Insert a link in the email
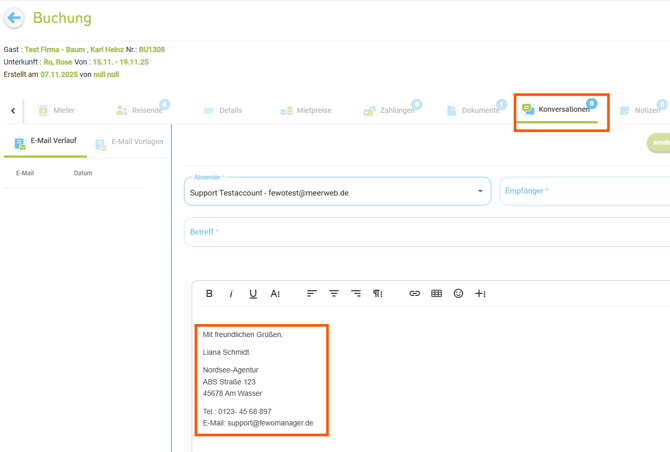 click(x=414, y=294)
